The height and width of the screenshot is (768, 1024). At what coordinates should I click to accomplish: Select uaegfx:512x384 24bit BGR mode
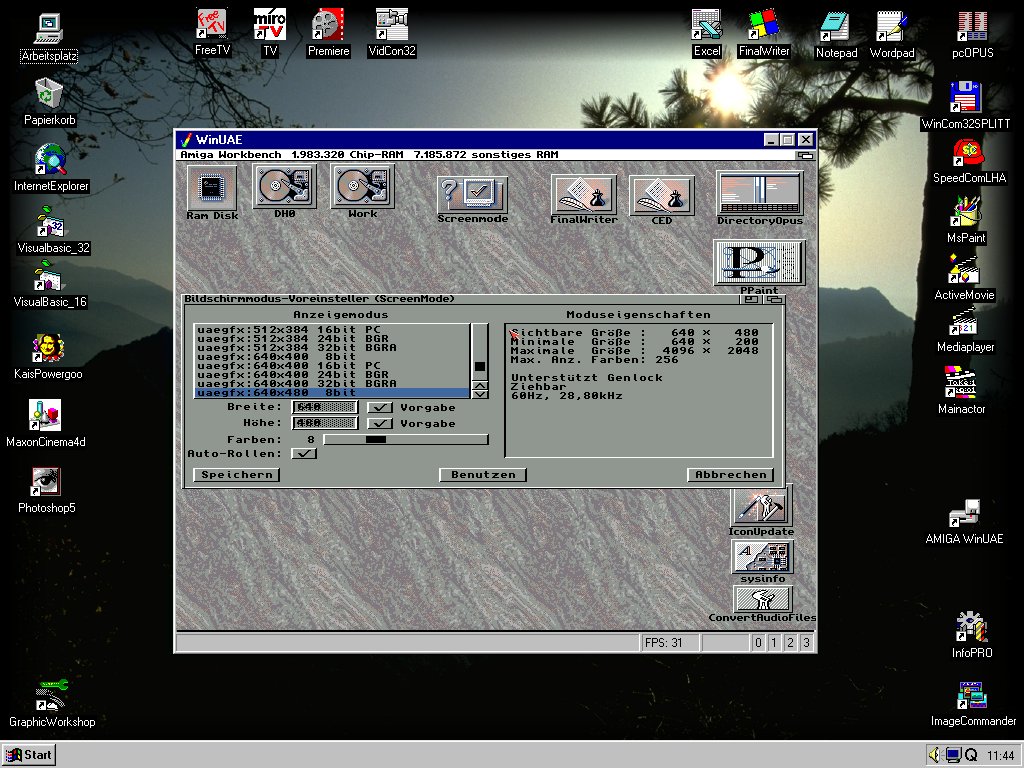290,338
